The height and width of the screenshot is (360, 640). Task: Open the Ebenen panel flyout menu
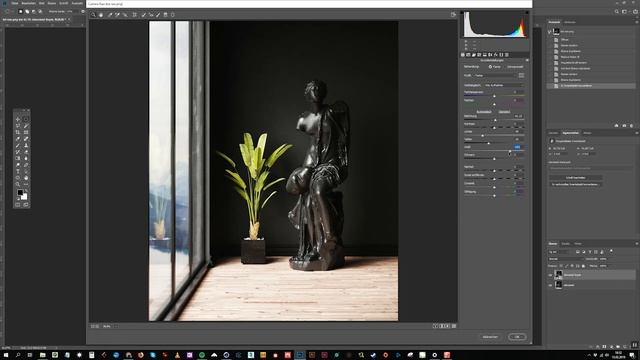pyautogui.click(x=636, y=244)
